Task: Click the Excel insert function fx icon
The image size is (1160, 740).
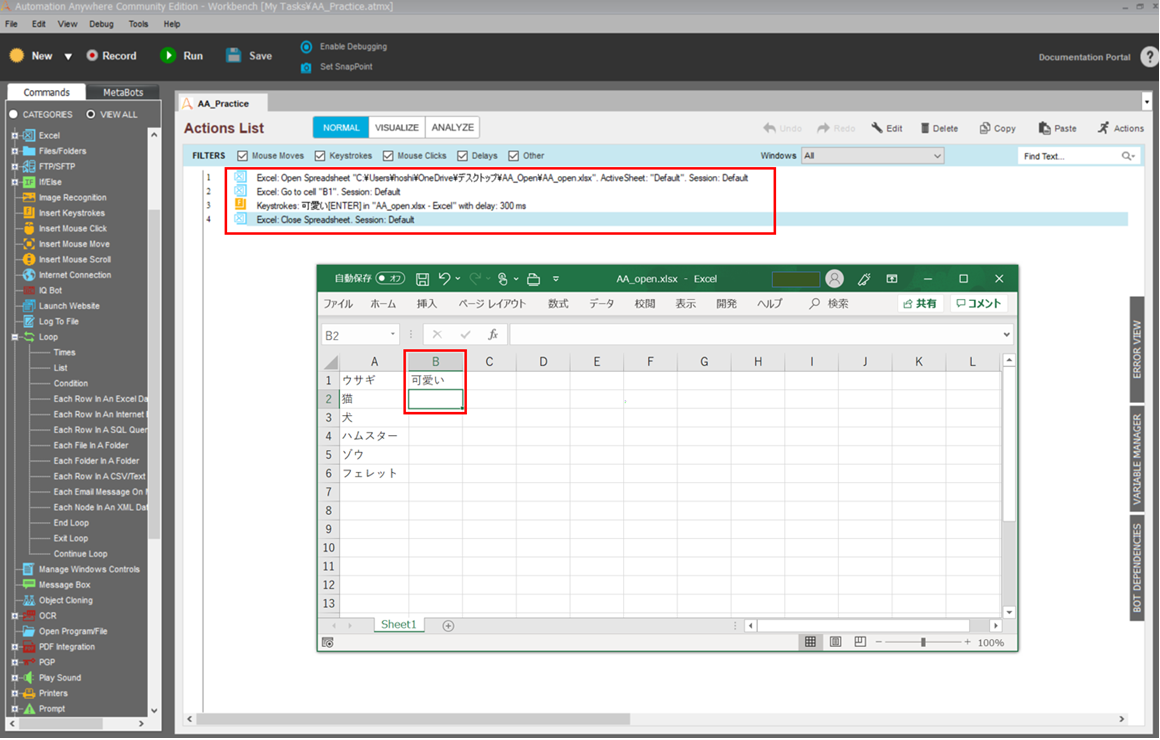Action: coord(493,334)
